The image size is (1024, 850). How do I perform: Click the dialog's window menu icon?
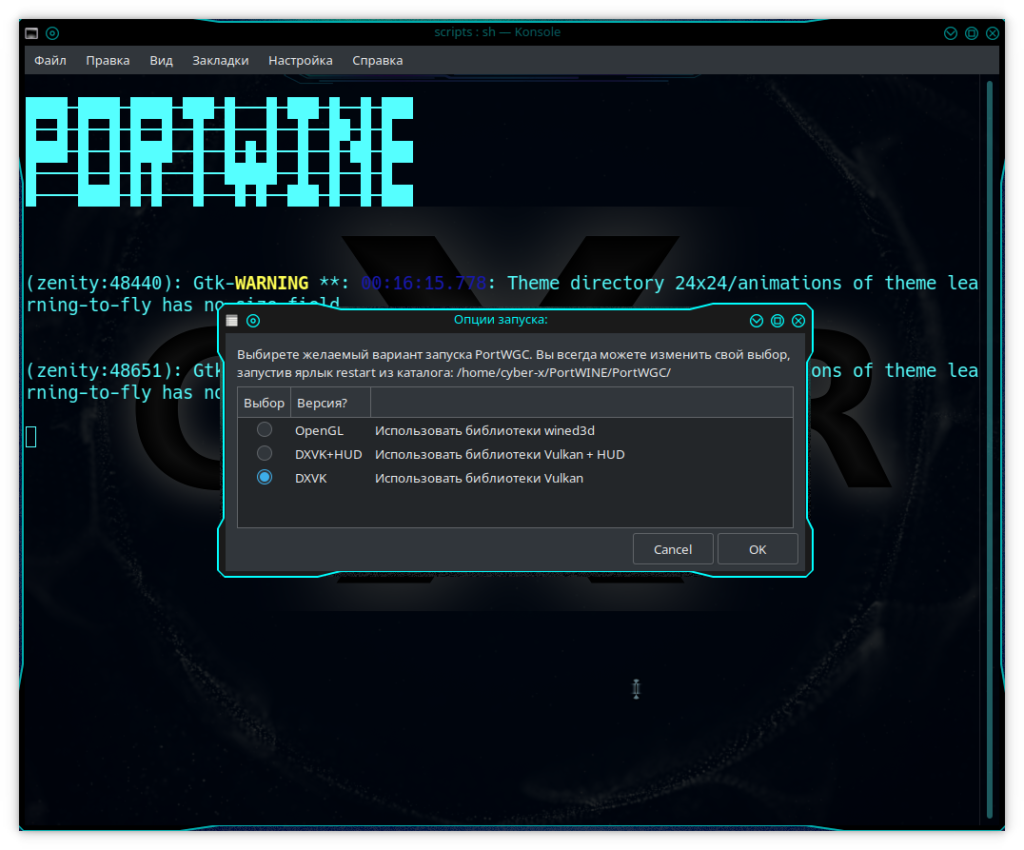tap(232, 321)
